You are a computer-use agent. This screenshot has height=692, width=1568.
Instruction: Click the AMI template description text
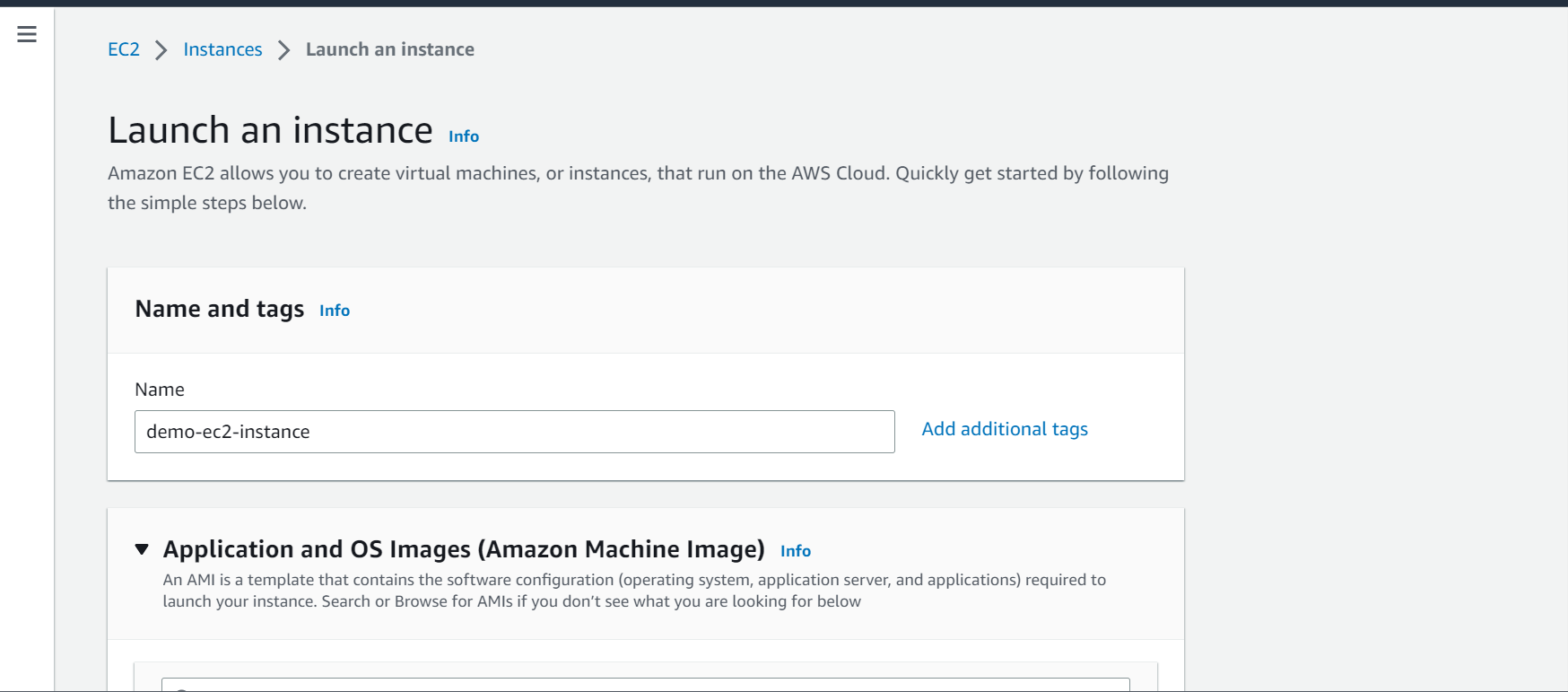634,591
